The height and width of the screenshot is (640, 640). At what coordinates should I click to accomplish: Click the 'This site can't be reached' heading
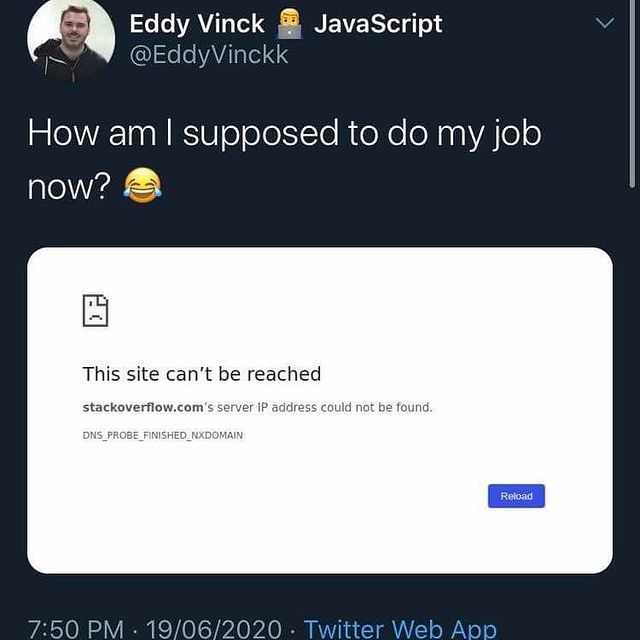(x=202, y=374)
